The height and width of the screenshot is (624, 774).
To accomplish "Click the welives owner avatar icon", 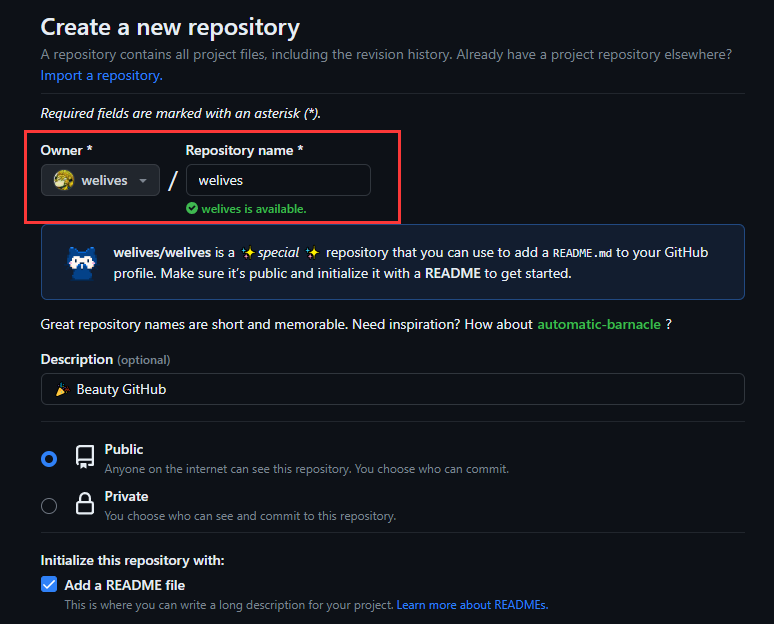I will click(64, 180).
